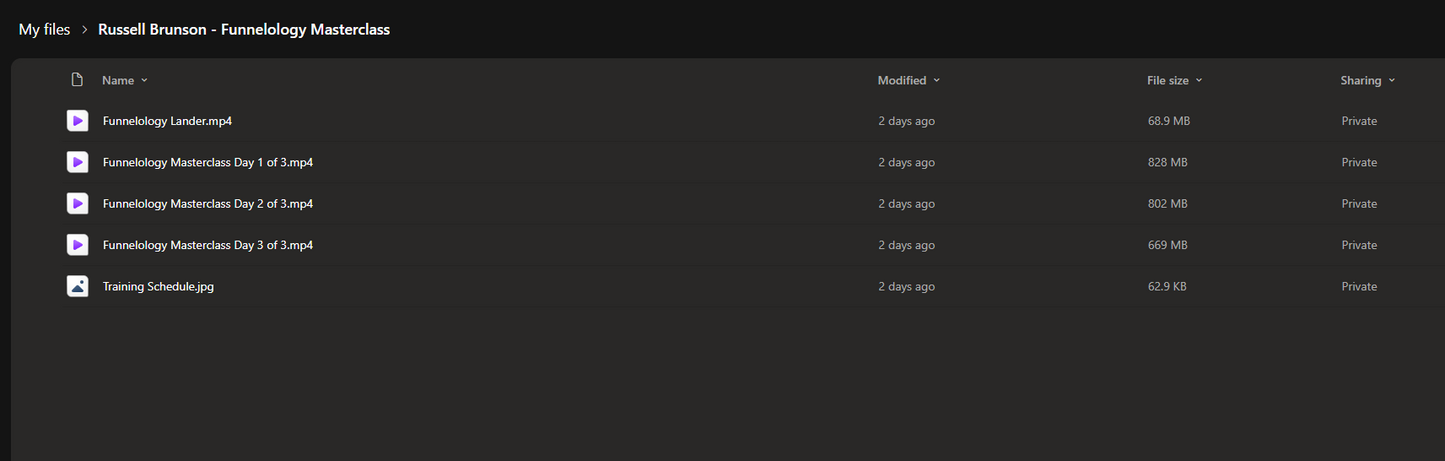This screenshot has width=1445, height=461.
Task: Click the video icon for Funnelology Lander.mp4
Action: click(77, 121)
